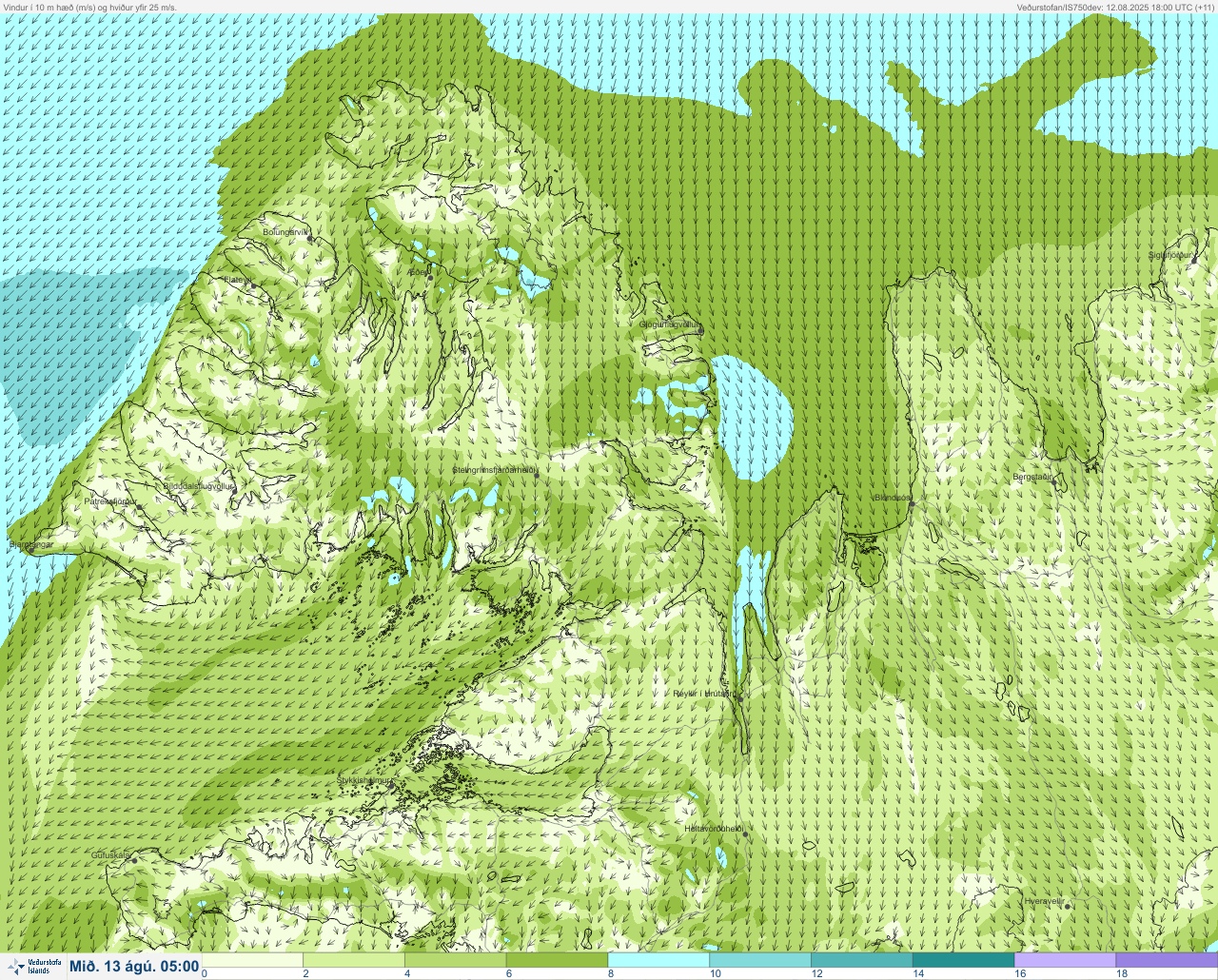Click the Æðey station label
Viewport: 1218px width, 980px height.
point(419,272)
